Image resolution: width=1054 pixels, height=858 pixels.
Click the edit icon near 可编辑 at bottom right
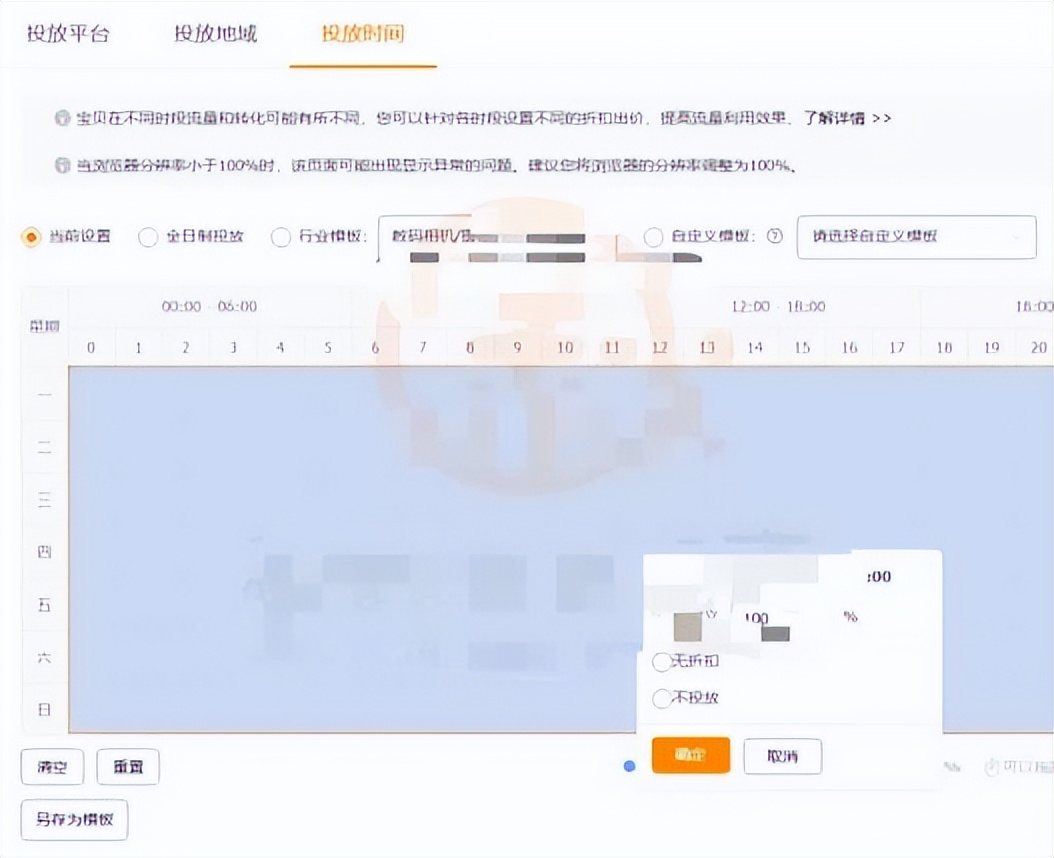pyautogui.click(x=992, y=764)
